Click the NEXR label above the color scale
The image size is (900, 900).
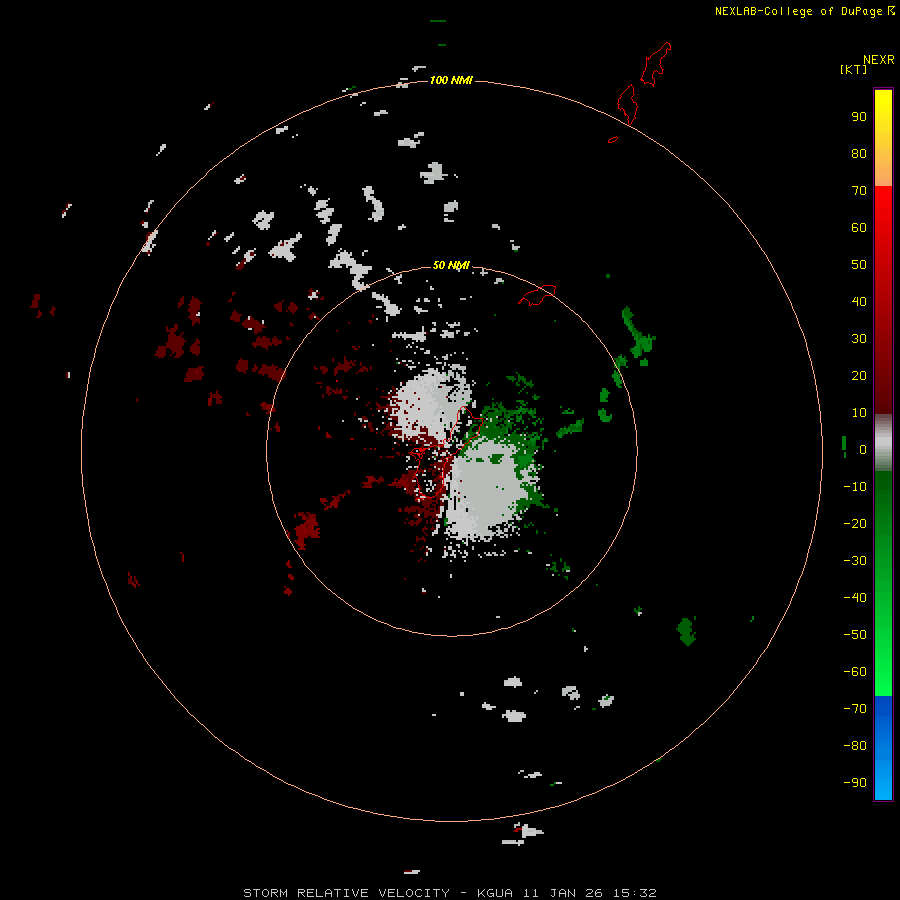point(879,60)
